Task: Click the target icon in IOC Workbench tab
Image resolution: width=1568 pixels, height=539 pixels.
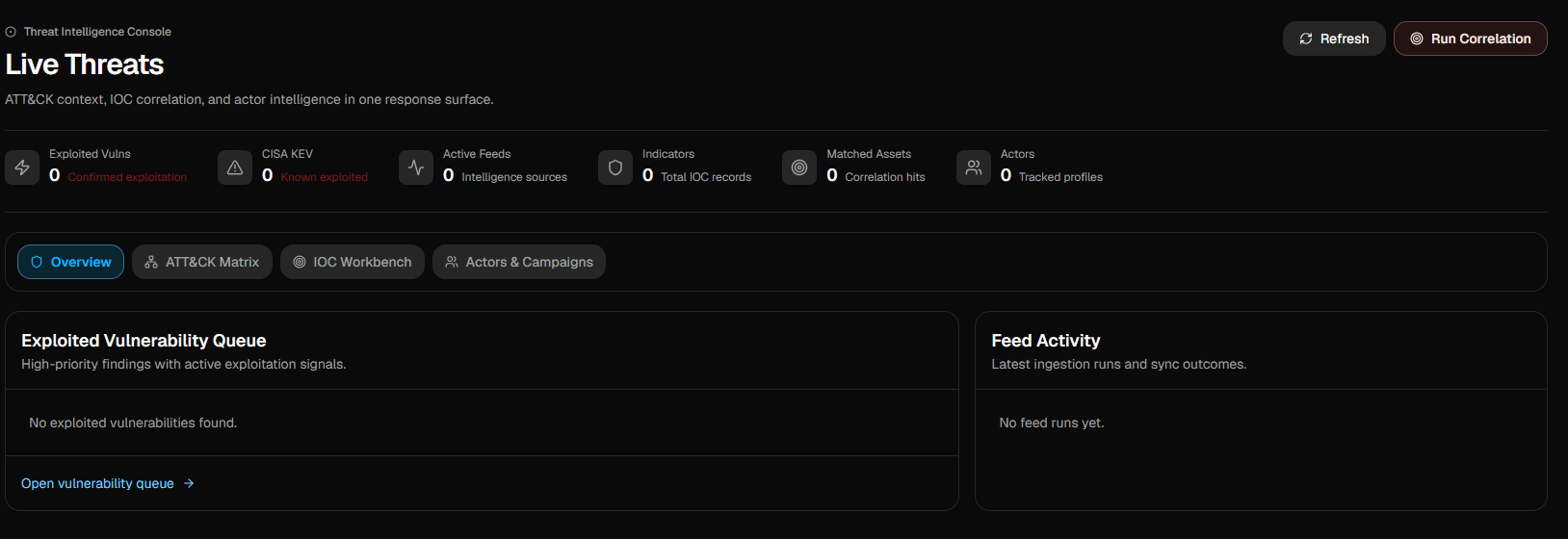Action: (x=300, y=262)
